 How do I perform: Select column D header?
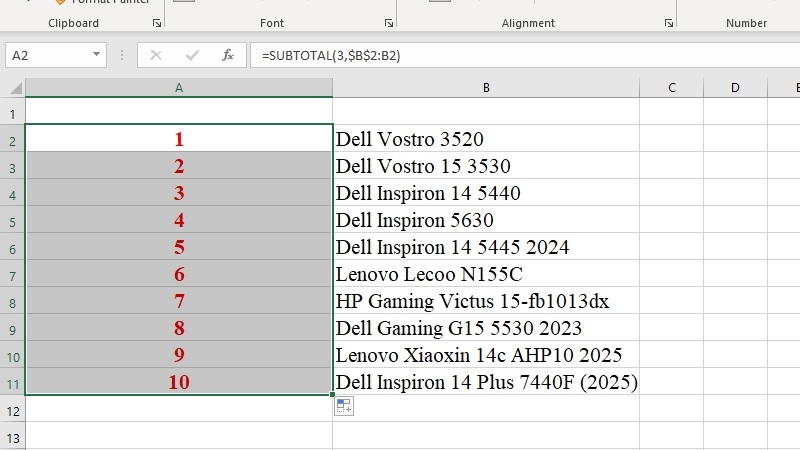point(735,88)
